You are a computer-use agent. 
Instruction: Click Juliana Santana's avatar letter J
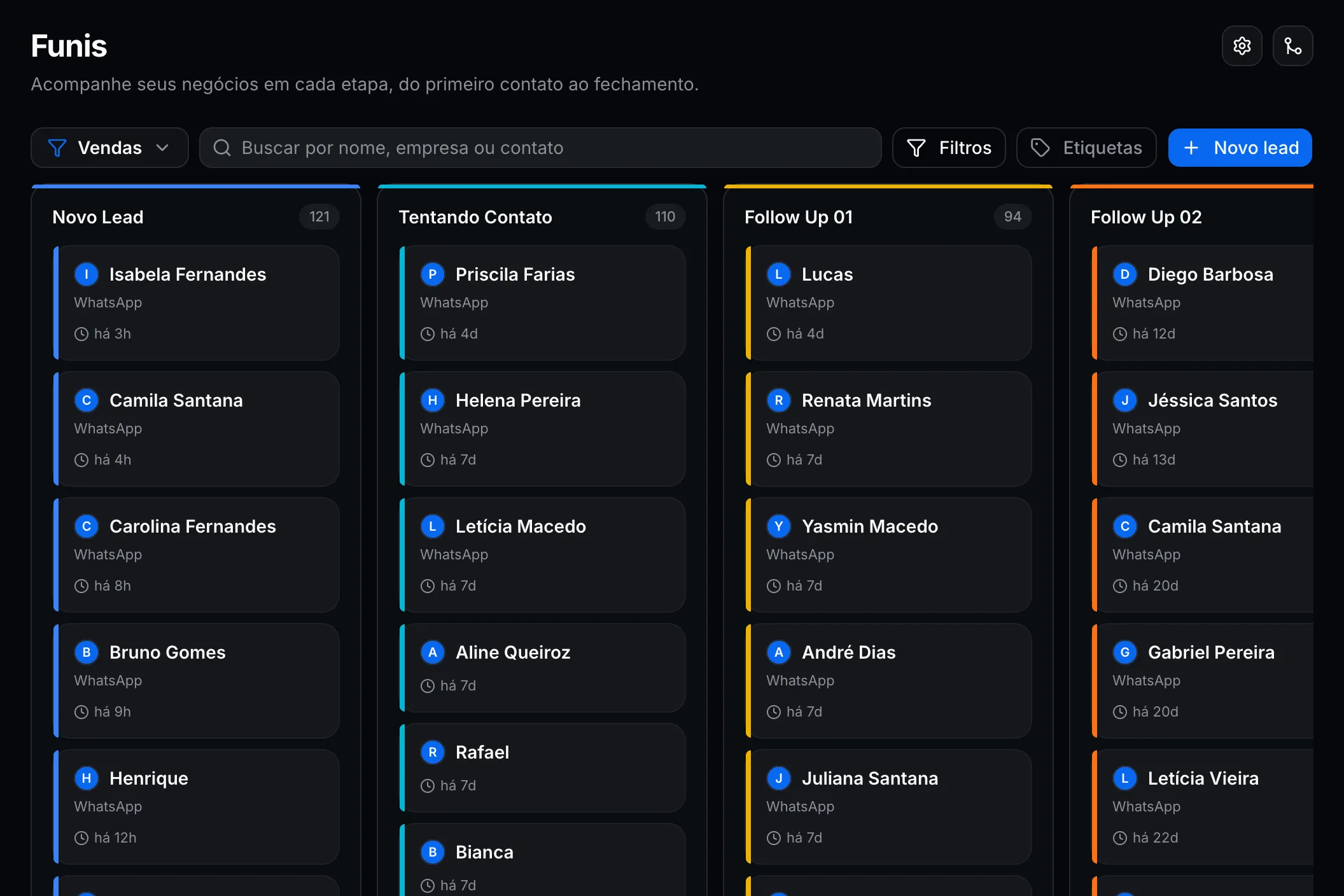(x=779, y=778)
